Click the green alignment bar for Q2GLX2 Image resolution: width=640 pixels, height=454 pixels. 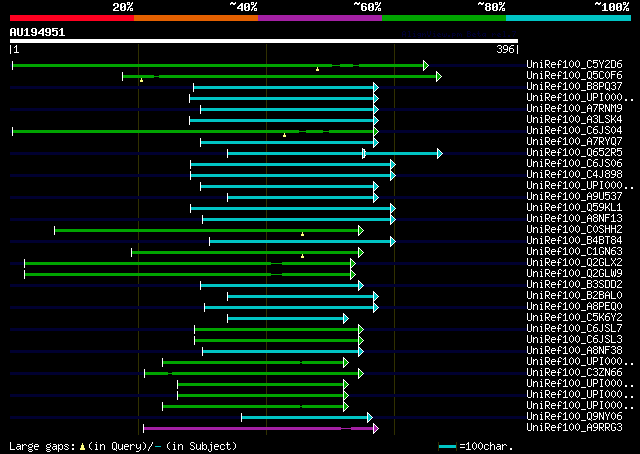(x=190, y=264)
